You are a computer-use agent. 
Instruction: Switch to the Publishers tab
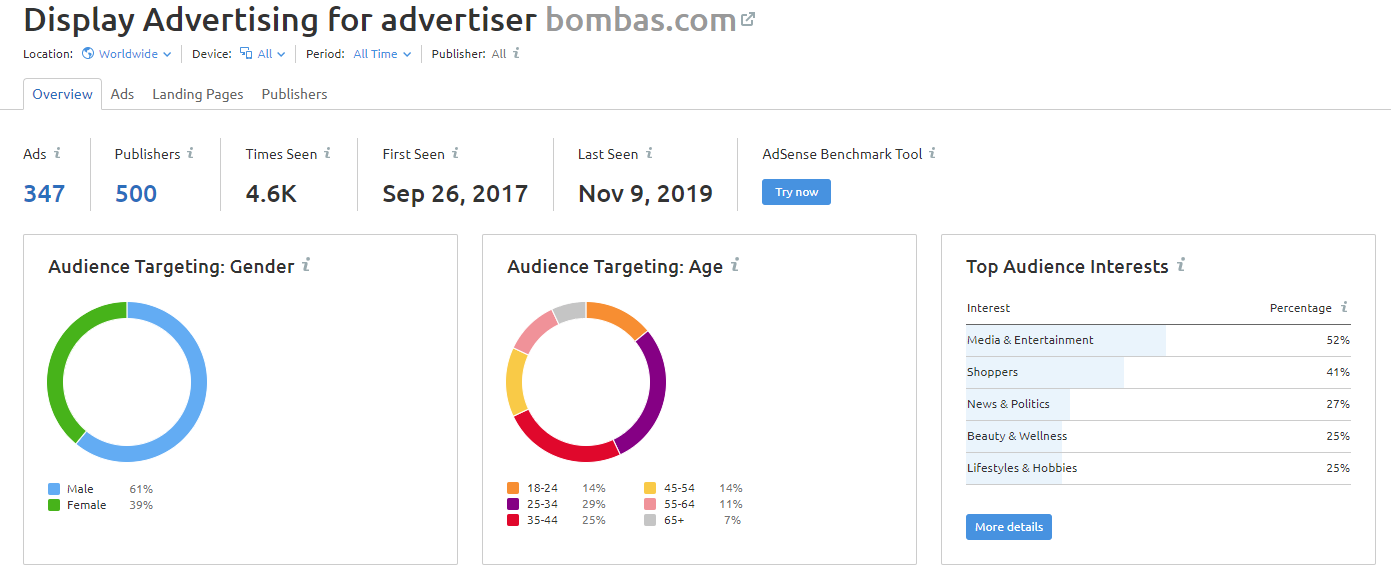(294, 94)
